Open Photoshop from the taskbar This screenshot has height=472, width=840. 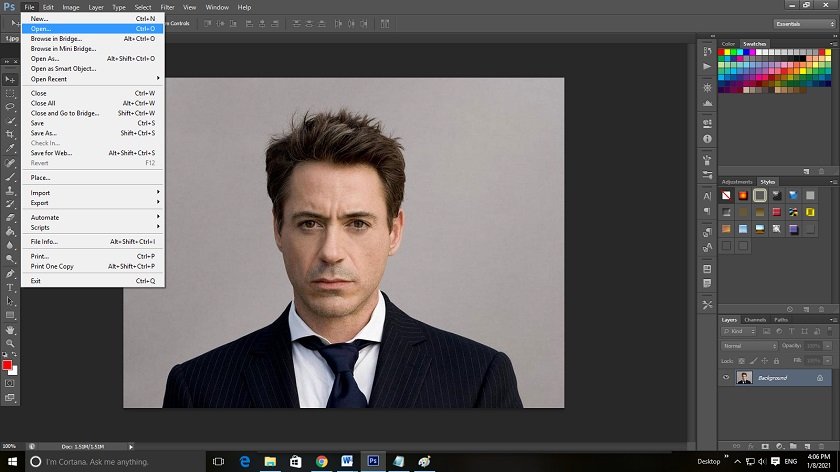click(373, 461)
